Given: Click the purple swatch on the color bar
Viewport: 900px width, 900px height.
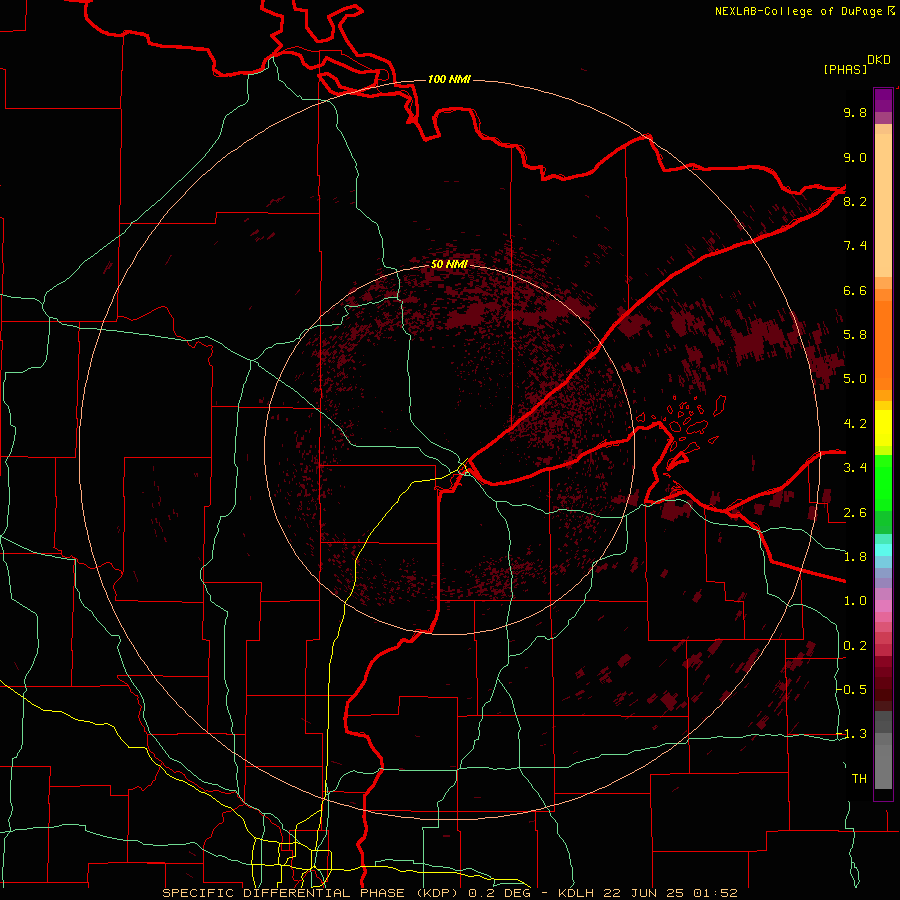Looking at the screenshot, I should tap(883, 100).
